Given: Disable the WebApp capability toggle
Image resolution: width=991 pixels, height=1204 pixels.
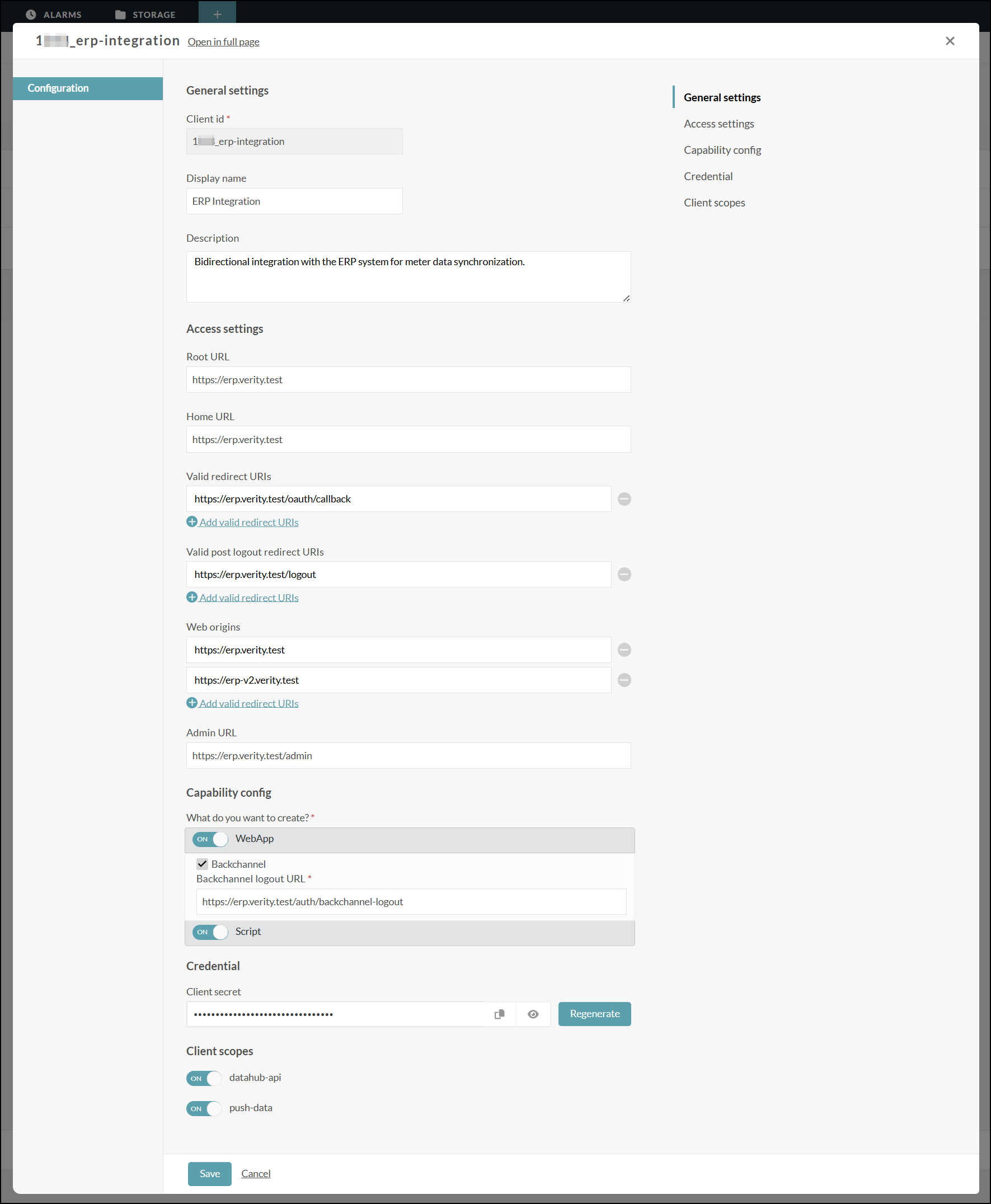Looking at the screenshot, I should point(210,839).
